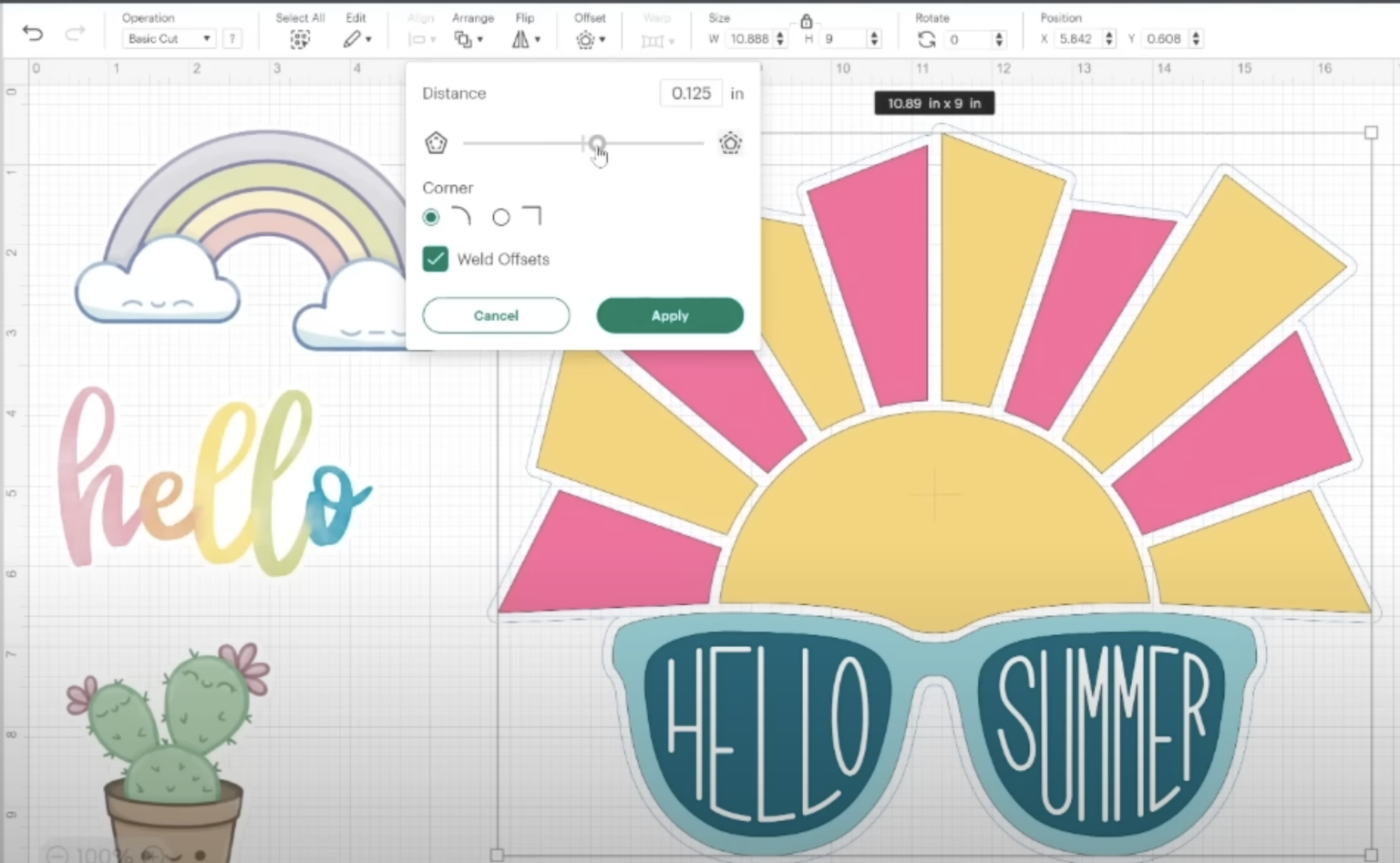Expand the Arrange dropdown arrow
Screen dimensions: 1400x863
(480, 40)
